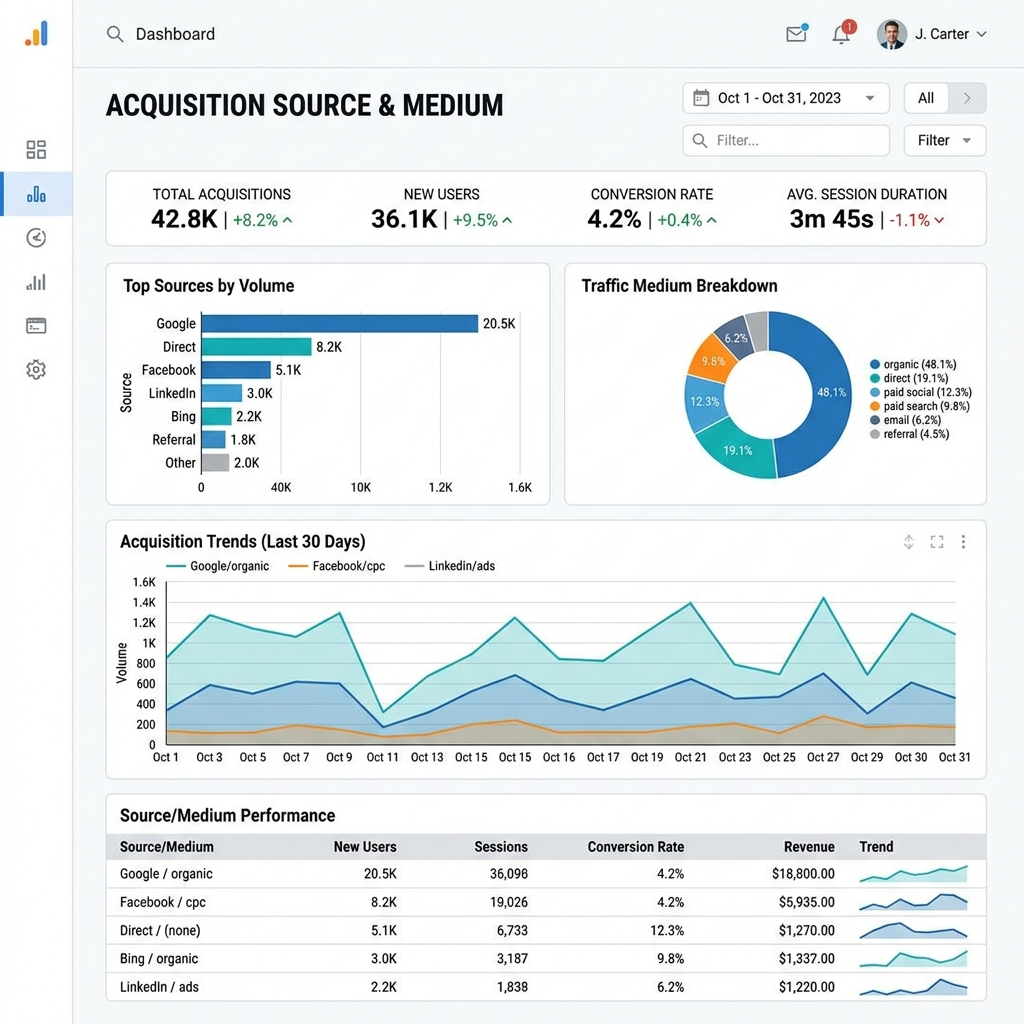Viewport: 1024px width, 1024px height.
Task: Click the LinkedIn / ads trend sparkline
Action: (913, 987)
